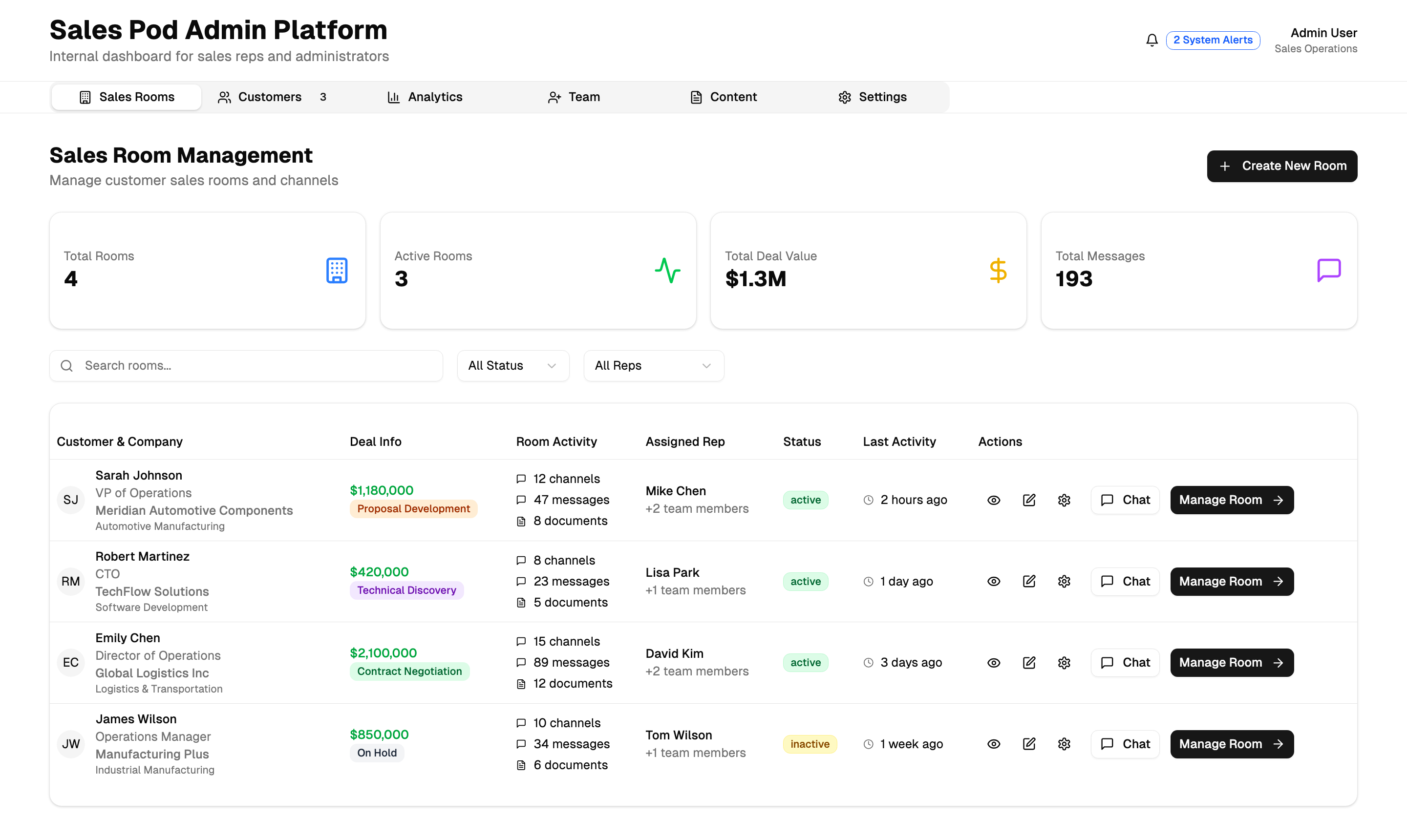The height and width of the screenshot is (840, 1407).
Task: Switch to the Analytics tab
Action: point(425,97)
